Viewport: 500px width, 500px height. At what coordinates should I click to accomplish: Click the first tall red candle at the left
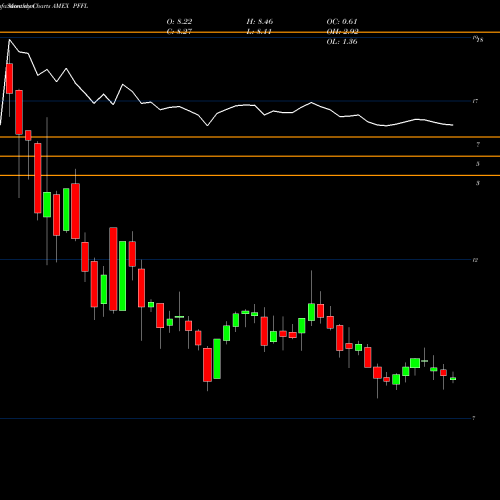coord(9,78)
